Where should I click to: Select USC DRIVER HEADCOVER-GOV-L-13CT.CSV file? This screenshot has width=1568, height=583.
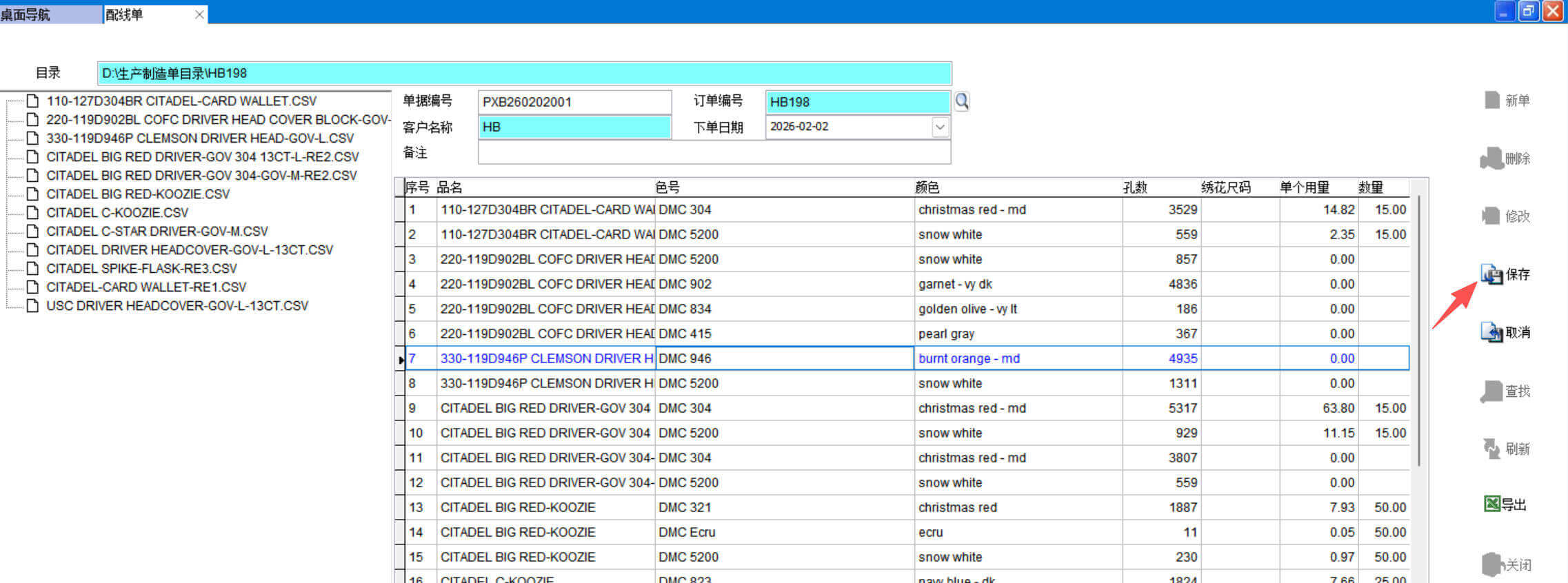(x=177, y=306)
